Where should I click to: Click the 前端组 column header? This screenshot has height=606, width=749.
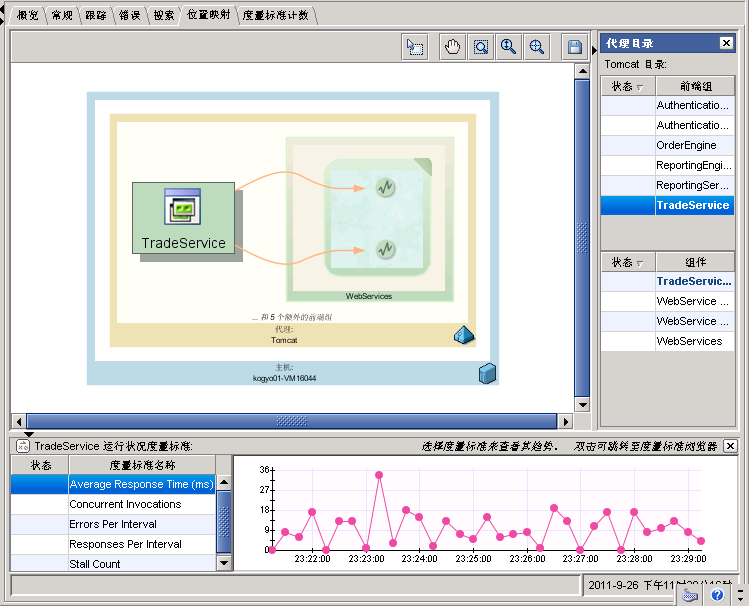[x=696, y=86]
